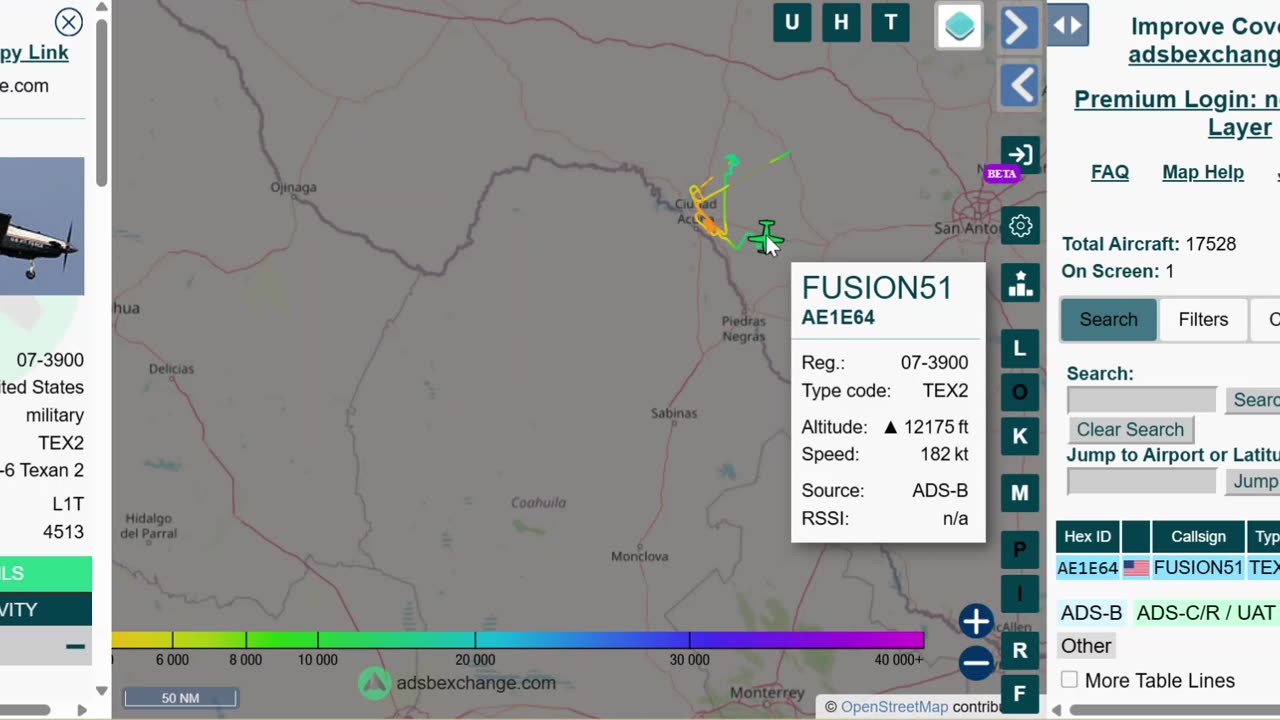Screen dimensions: 1280x720
Task: Click the altitude color scale bar
Action: click(518, 639)
